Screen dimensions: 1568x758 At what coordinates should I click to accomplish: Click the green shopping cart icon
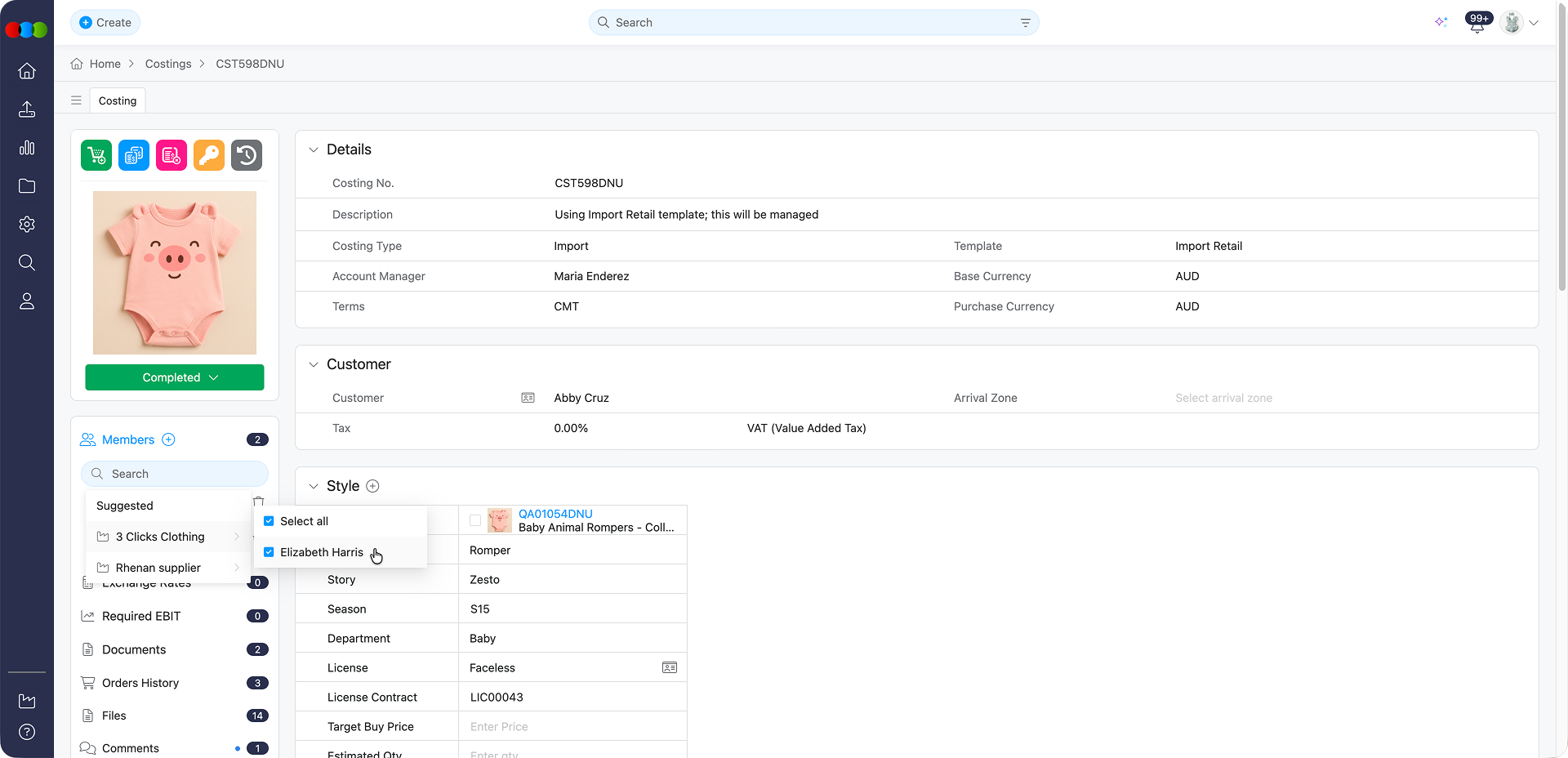click(96, 155)
